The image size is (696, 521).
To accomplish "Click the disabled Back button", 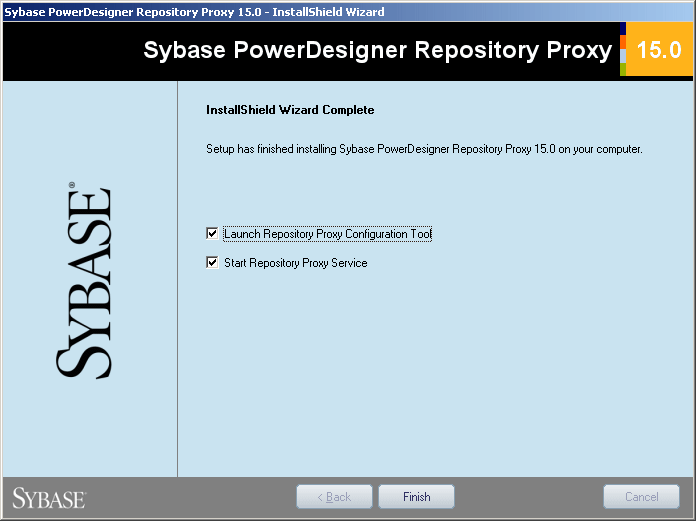I will tap(334, 497).
